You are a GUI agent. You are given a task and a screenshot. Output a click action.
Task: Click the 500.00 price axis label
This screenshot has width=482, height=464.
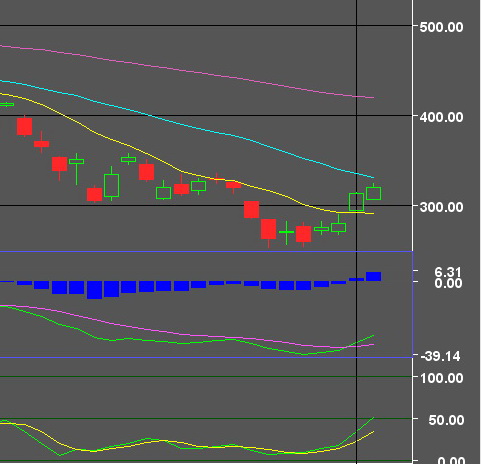441,27
